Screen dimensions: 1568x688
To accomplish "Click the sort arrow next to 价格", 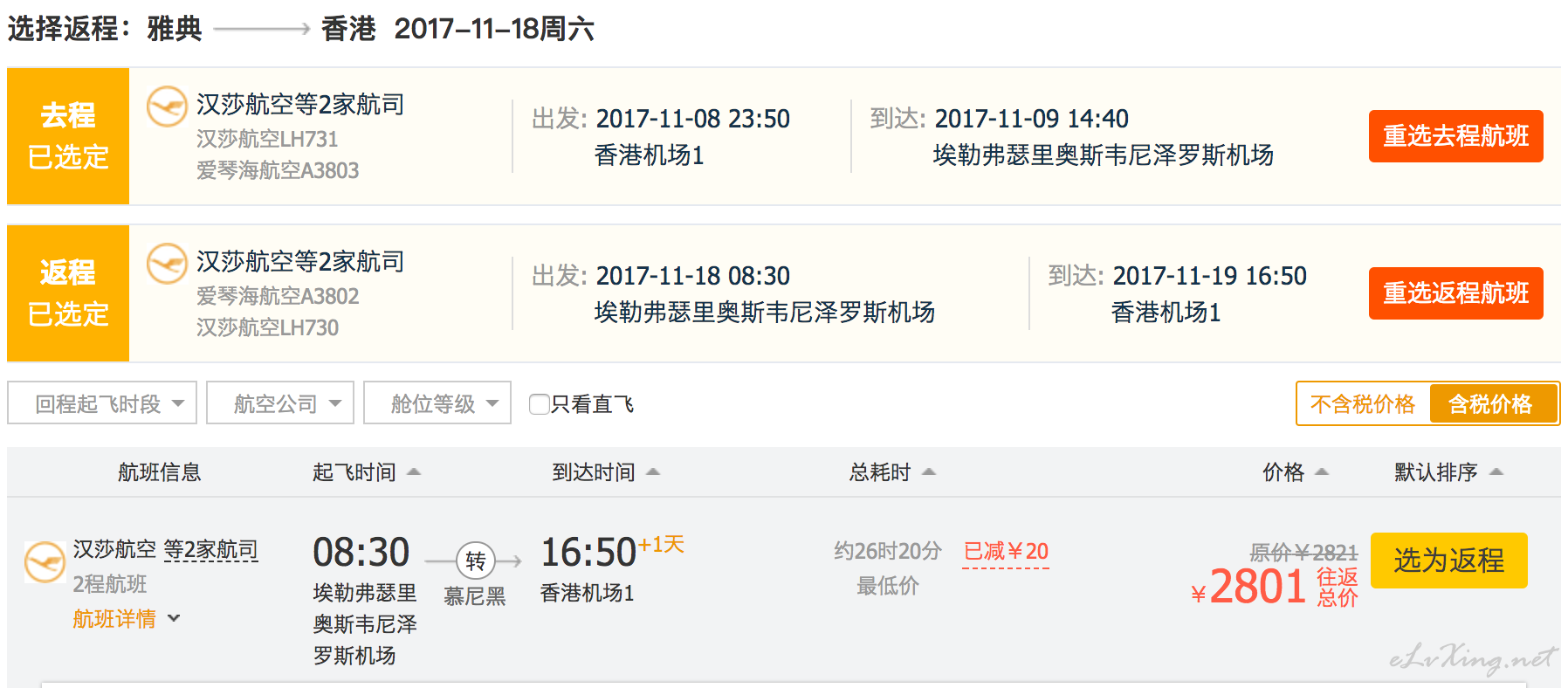I will 1322,471.
